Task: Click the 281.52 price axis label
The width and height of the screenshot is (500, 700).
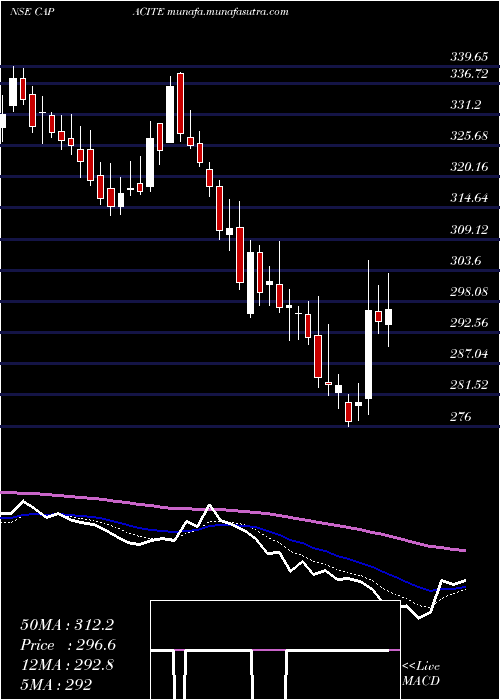Action: pos(470,385)
